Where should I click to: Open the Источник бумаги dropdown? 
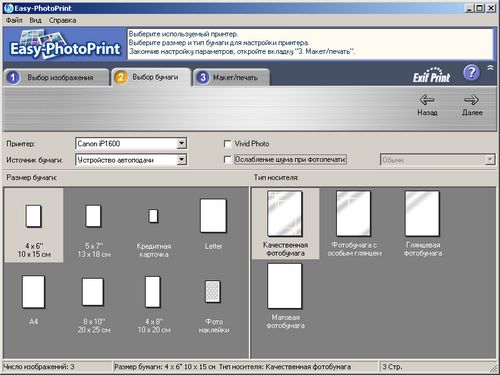(x=131, y=160)
